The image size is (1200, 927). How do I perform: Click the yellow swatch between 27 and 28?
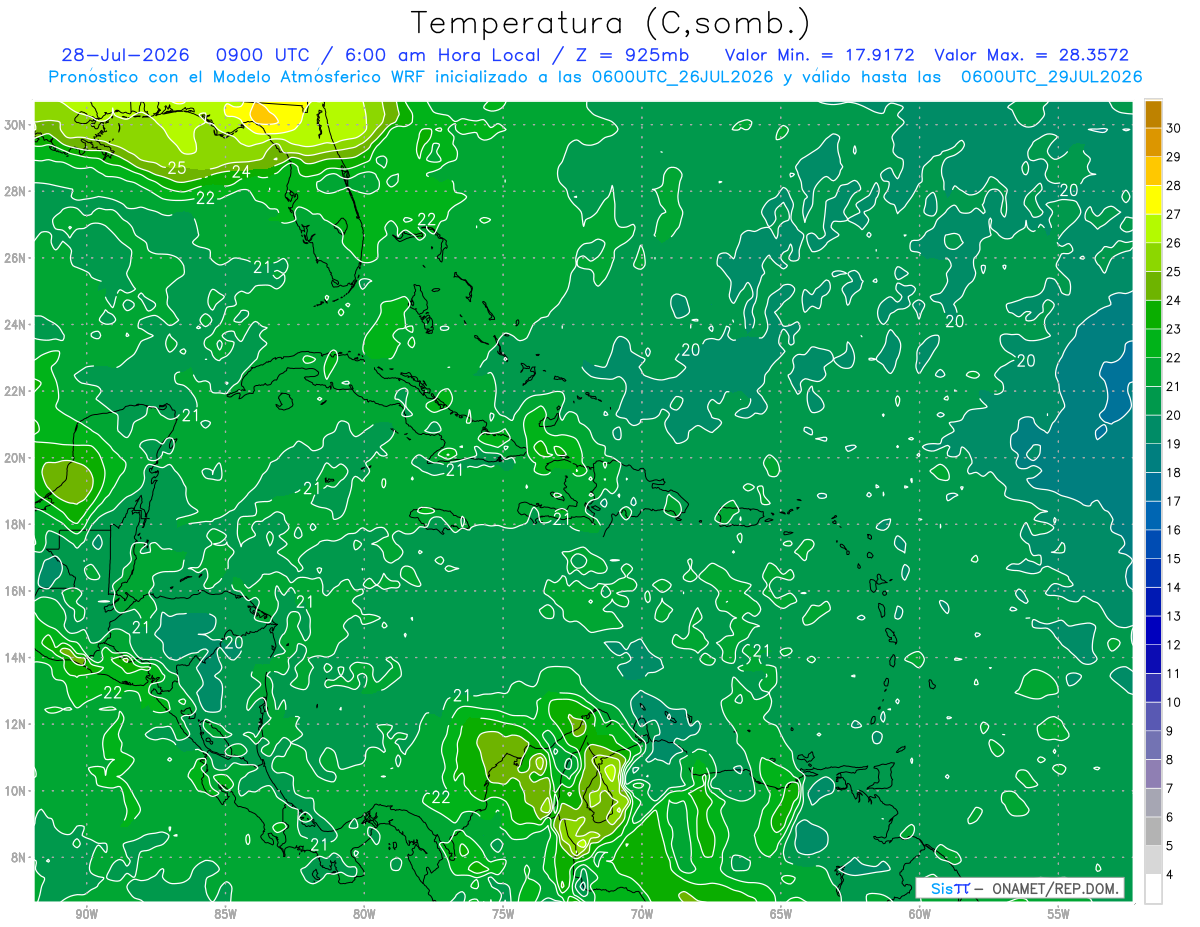point(1154,200)
